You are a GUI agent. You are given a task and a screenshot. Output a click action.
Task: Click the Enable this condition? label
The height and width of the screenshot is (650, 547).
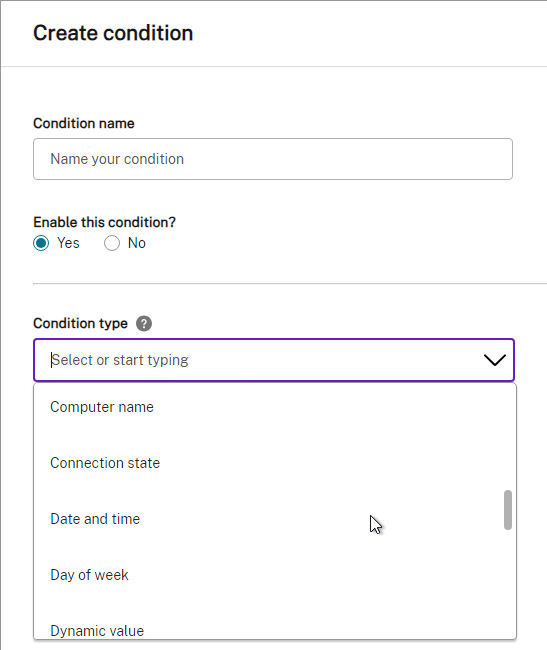[x=104, y=222]
